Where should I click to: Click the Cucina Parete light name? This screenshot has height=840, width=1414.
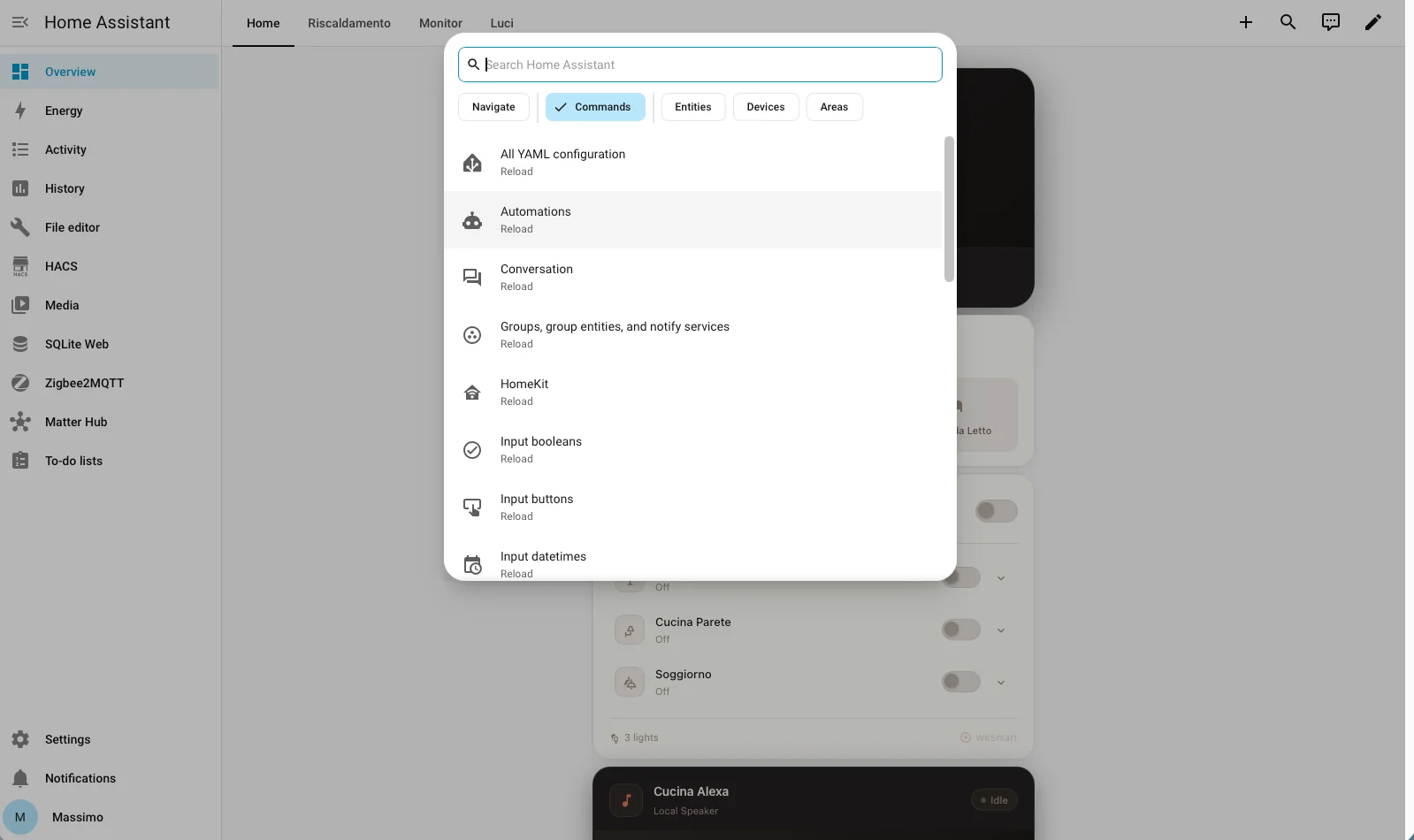(x=693, y=622)
